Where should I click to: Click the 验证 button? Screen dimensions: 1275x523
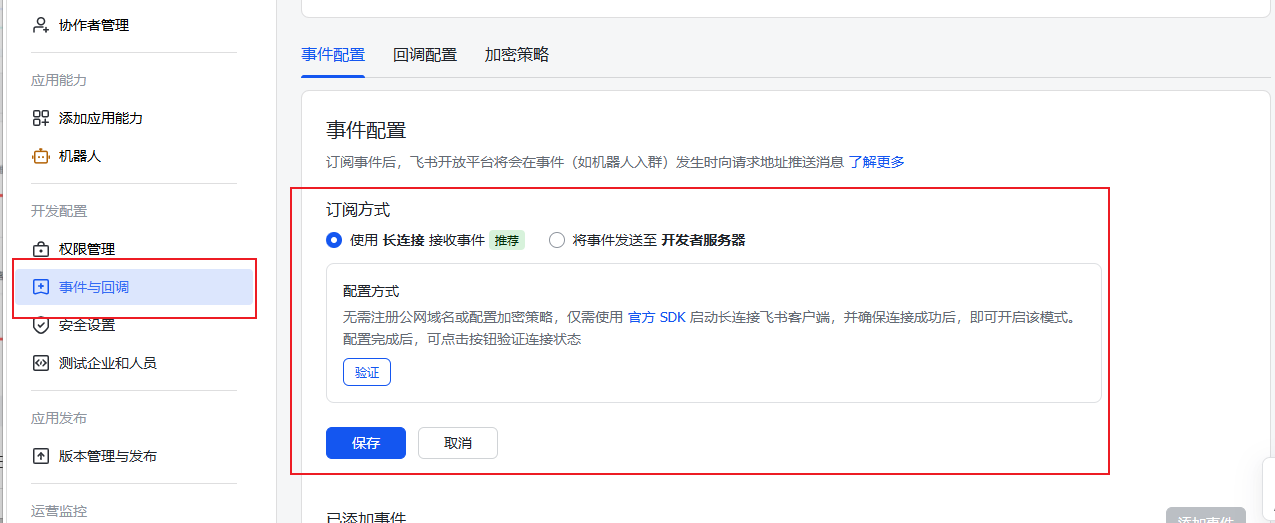(x=367, y=372)
